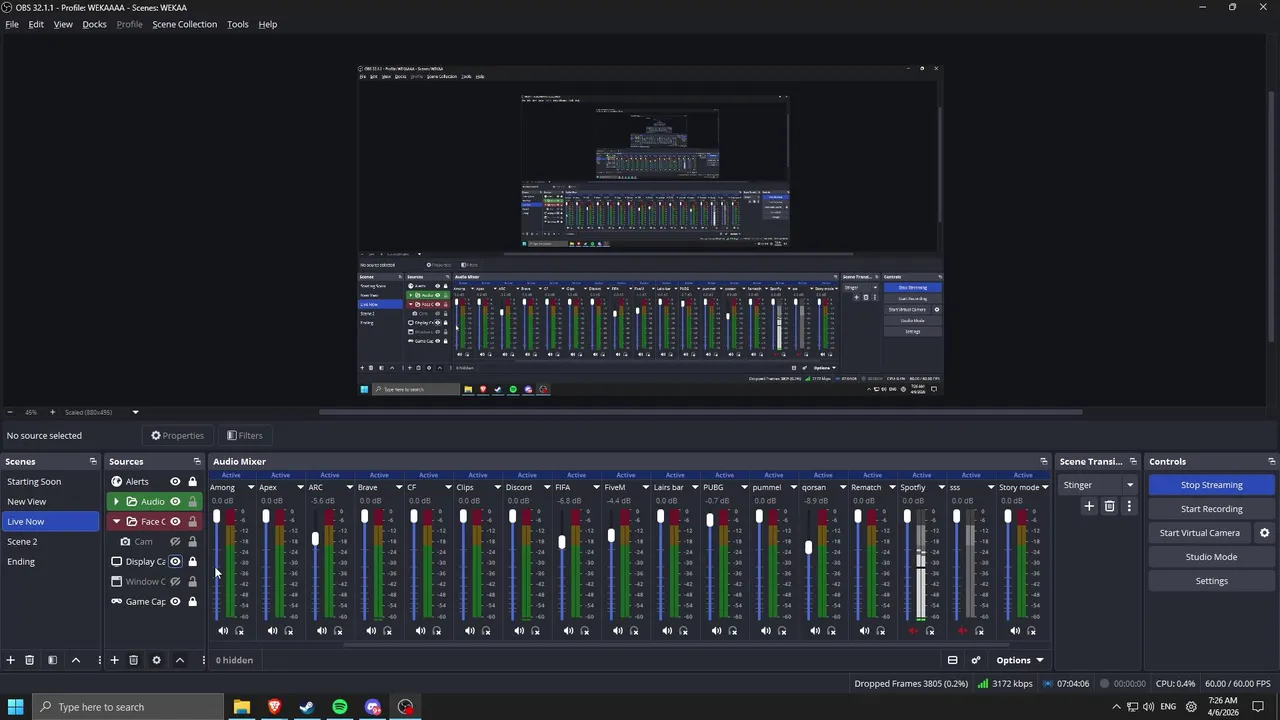Undock the Audio Mixer panel

tap(1044, 462)
